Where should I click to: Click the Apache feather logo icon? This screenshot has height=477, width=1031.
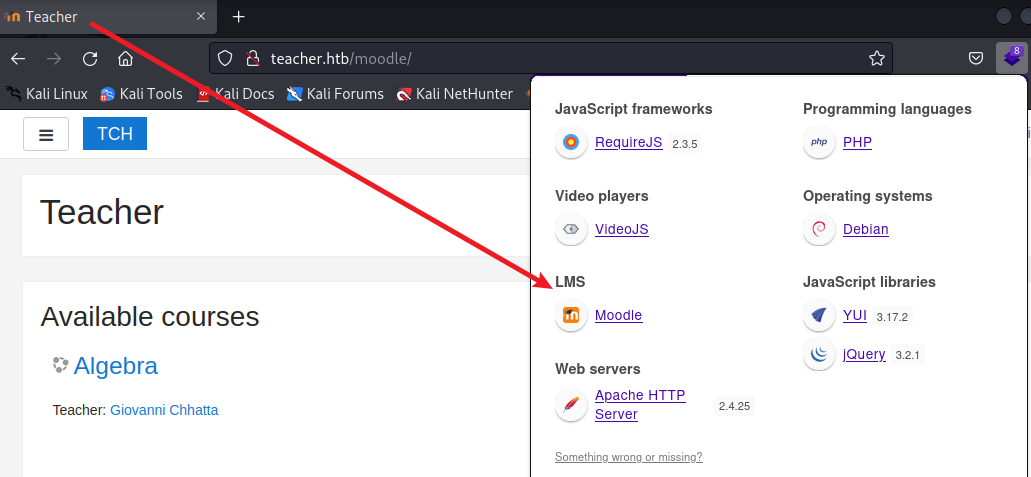coord(571,405)
